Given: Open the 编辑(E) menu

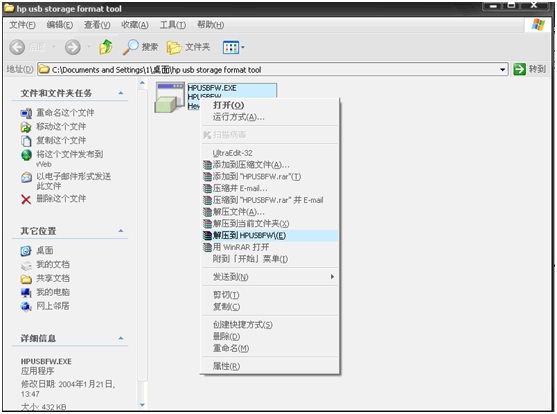Looking at the screenshot, I should coord(60,25).
